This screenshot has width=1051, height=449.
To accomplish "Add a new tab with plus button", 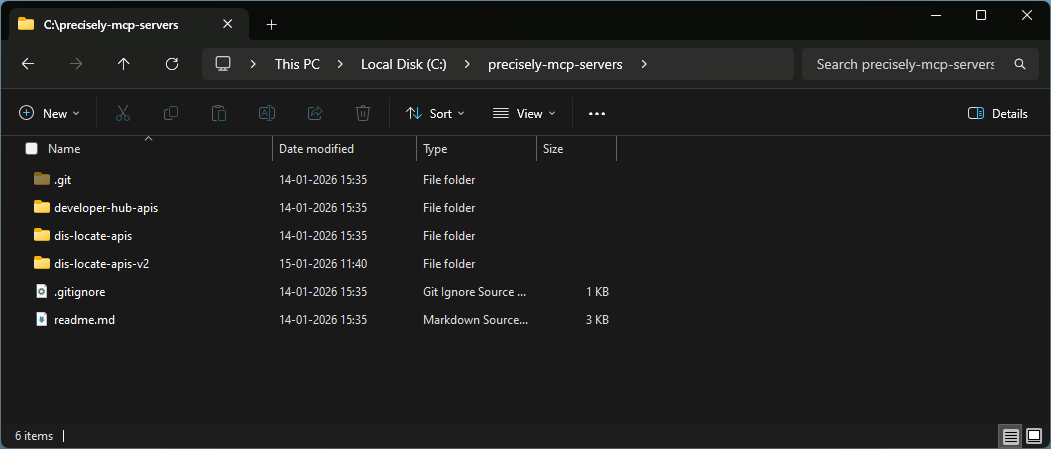I will click(271, 24).
